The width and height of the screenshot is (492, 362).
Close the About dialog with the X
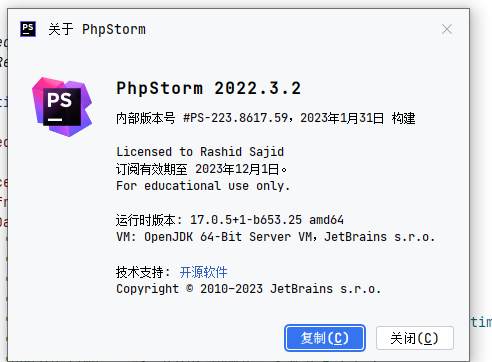point(447,29)
